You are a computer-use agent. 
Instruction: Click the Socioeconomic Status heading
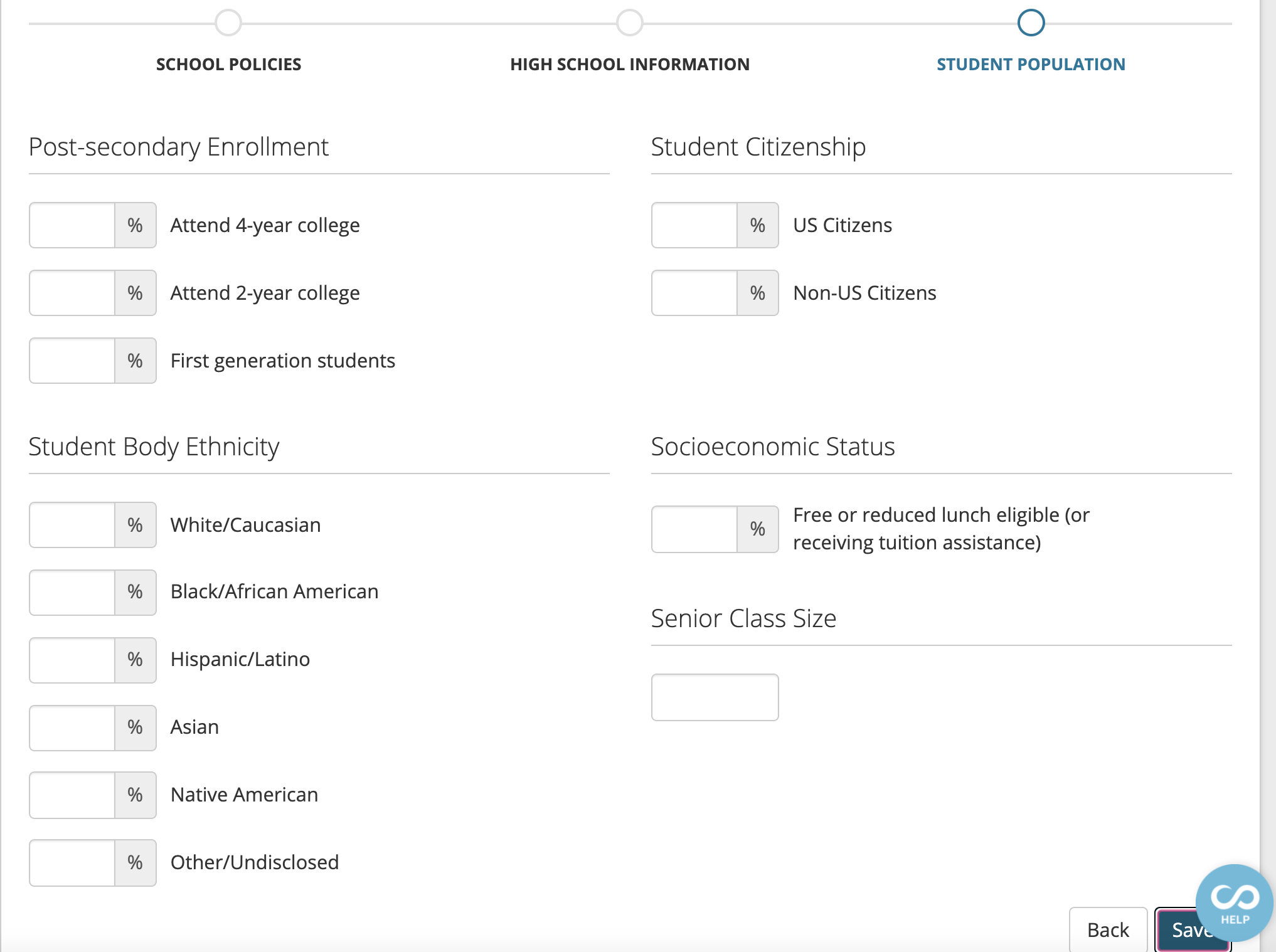(773, 447)
